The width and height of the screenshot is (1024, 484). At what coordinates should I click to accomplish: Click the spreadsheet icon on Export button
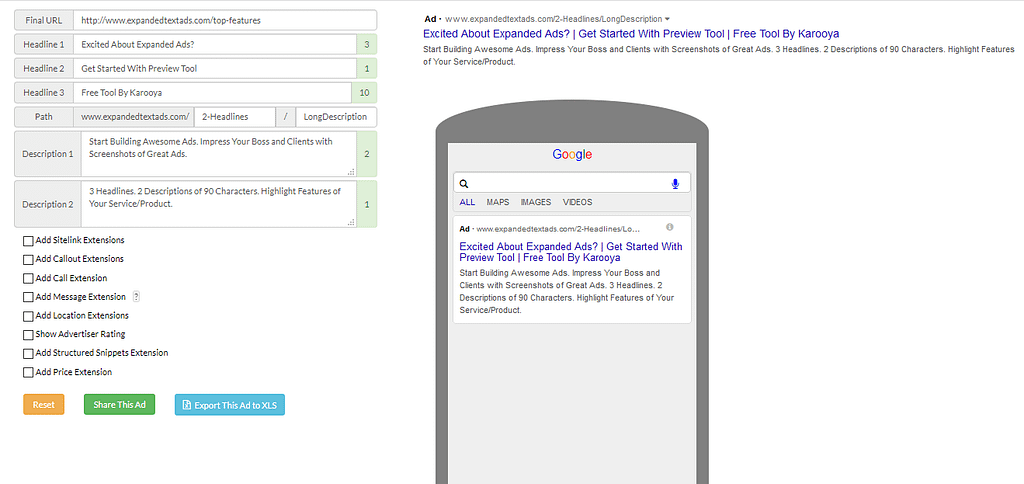click(187, 405)
